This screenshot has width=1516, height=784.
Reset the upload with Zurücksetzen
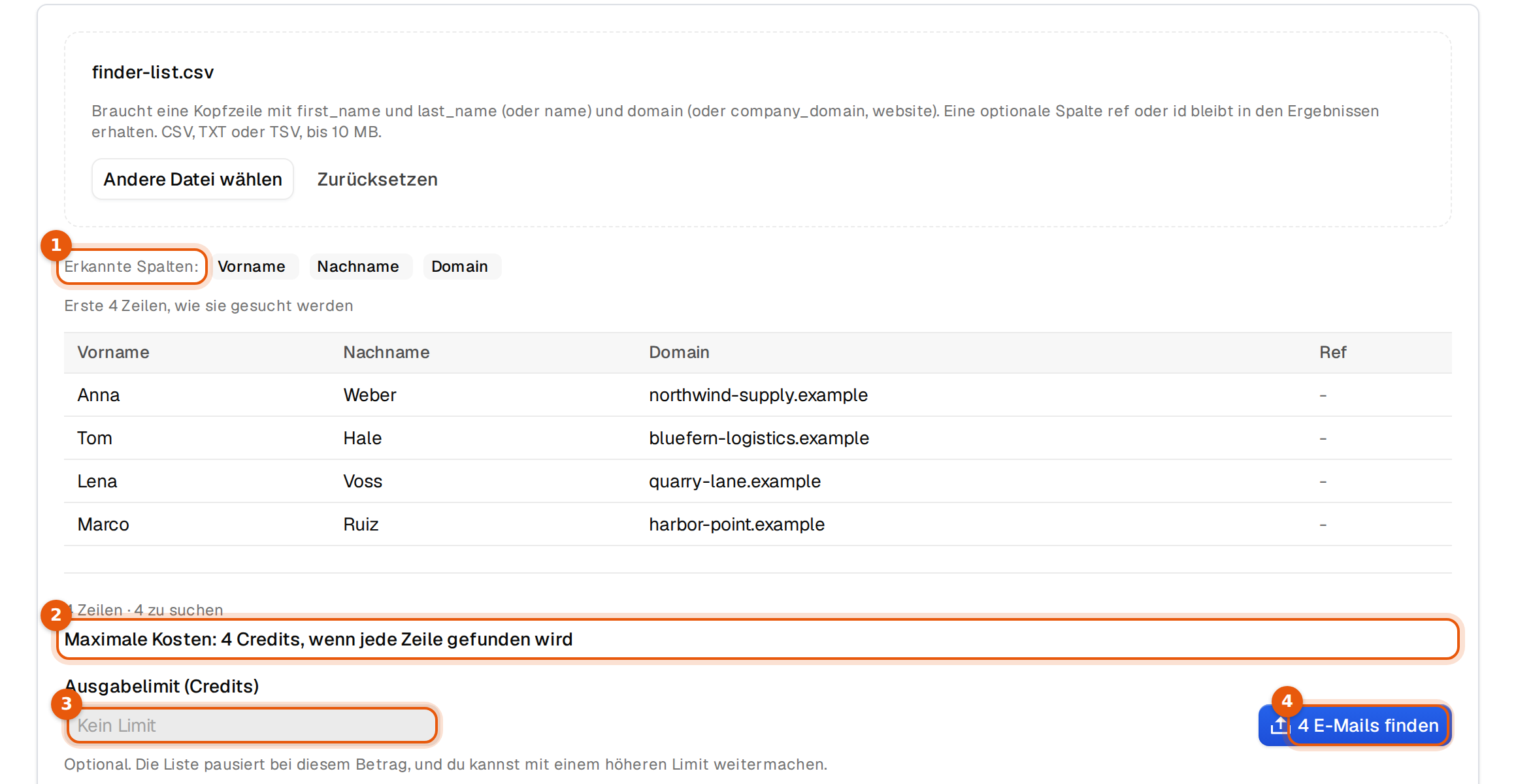point(377,179)
